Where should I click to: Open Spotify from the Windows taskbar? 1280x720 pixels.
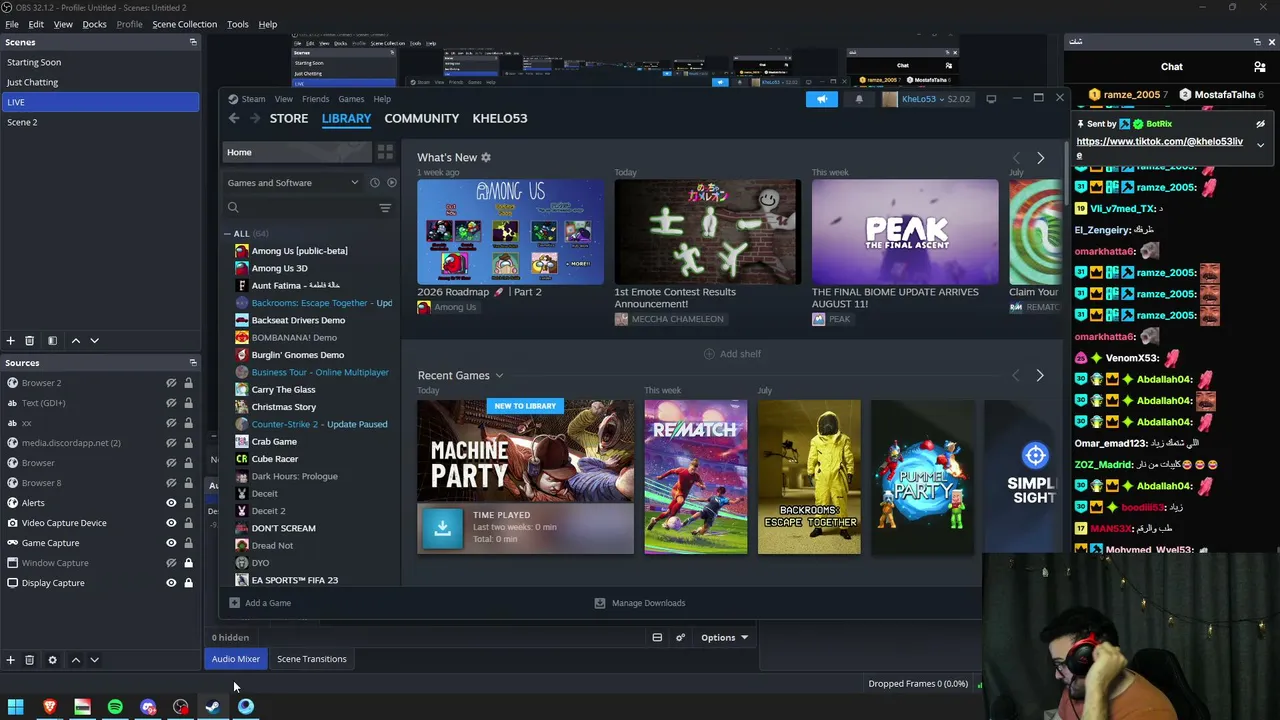115,707
